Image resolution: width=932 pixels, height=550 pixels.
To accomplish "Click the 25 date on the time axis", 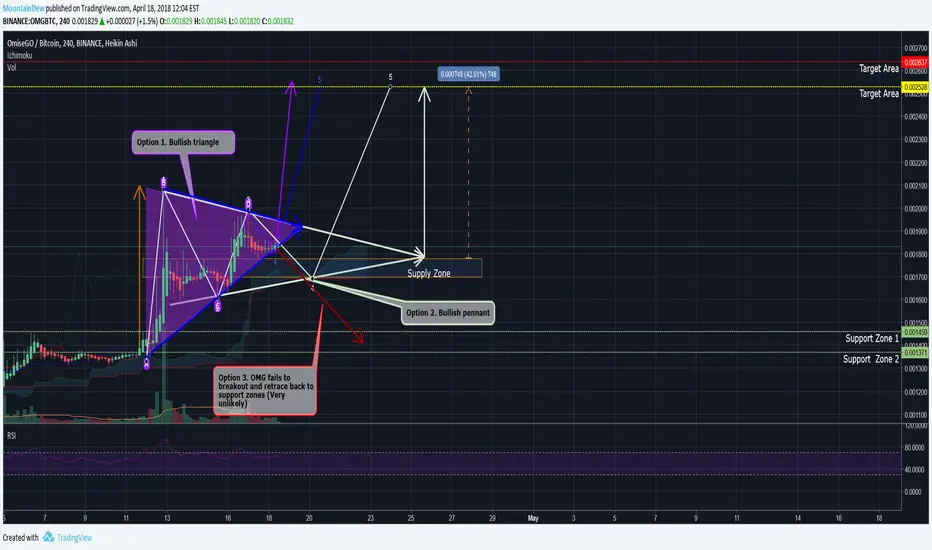I will [411, 518].
